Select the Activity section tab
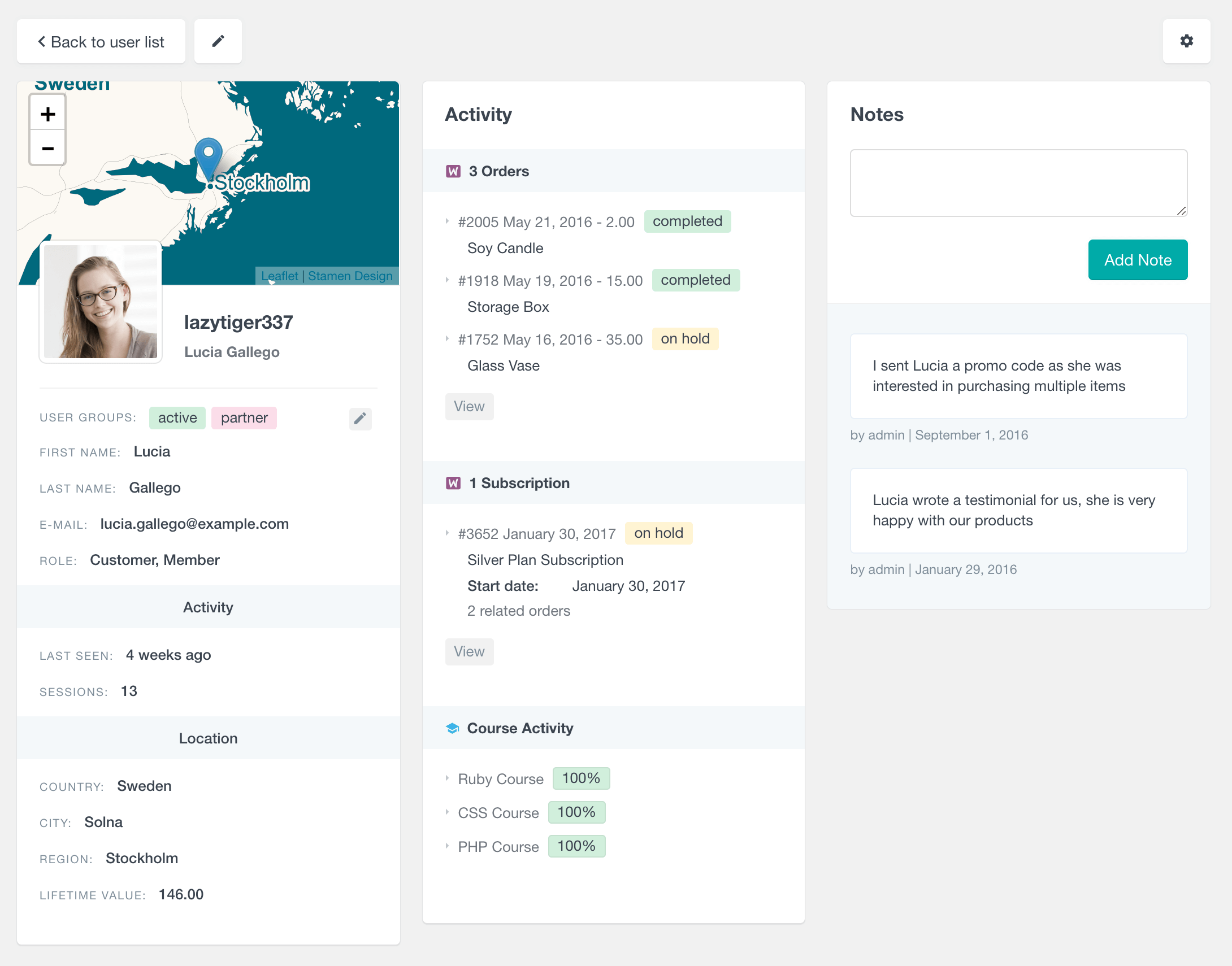 pos(207,606)
